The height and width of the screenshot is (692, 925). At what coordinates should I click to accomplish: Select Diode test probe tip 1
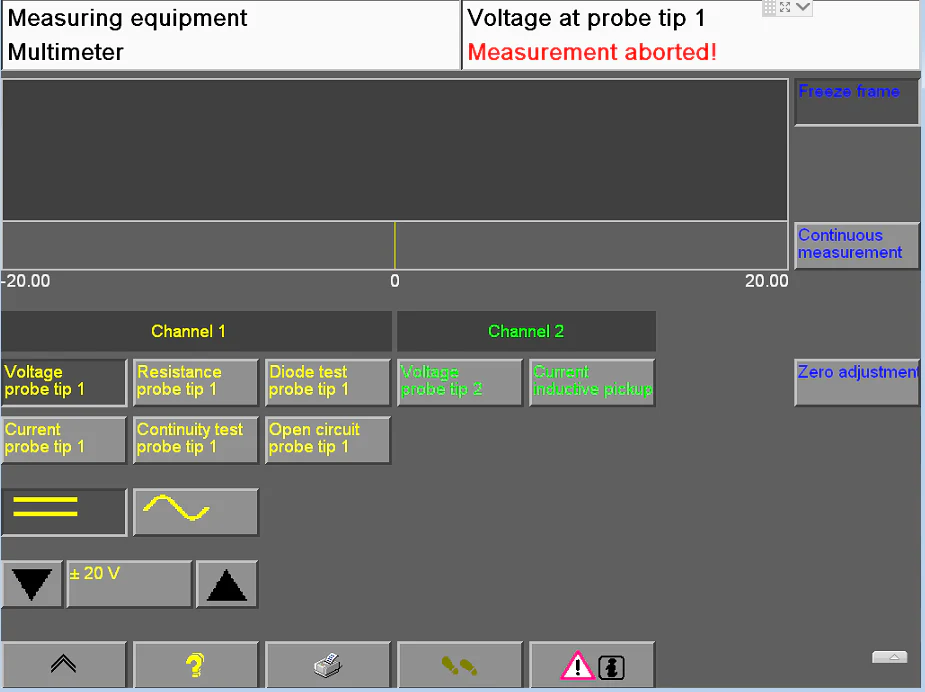click(x=328, y=382)
